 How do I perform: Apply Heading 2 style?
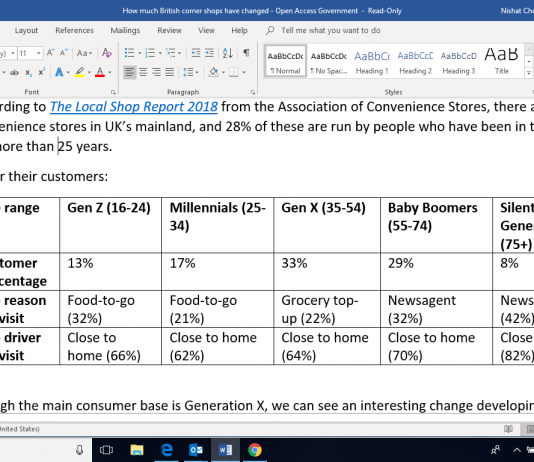click(415, 62)
